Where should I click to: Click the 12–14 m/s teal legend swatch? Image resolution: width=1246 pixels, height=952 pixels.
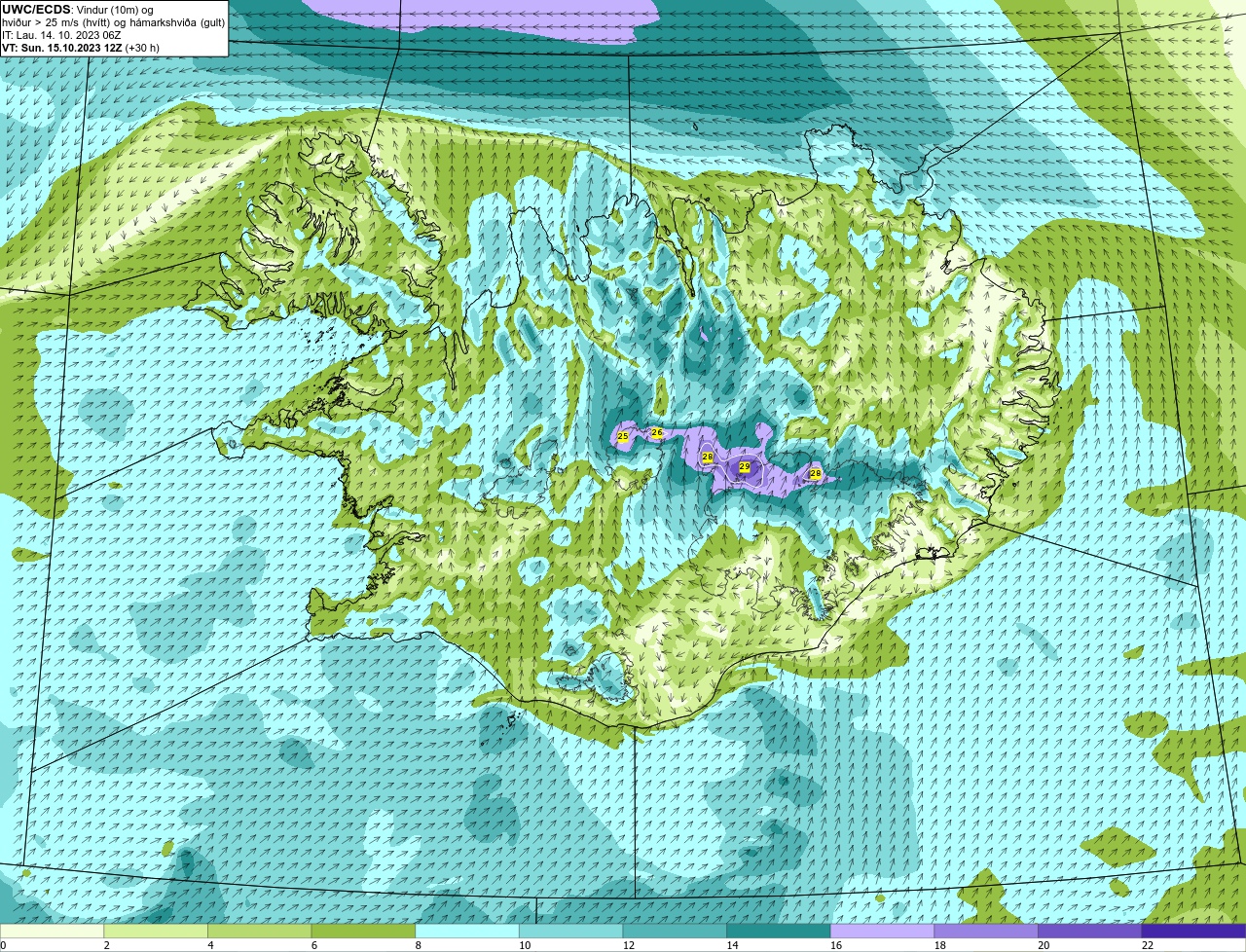tap(675, 932)
